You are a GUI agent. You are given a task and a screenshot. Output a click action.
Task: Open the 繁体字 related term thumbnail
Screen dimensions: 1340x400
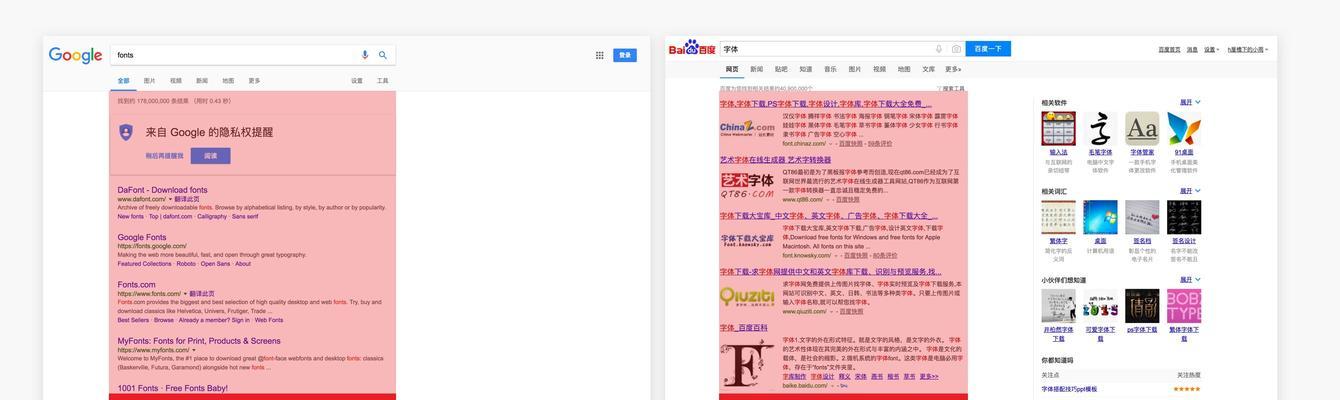click(x=1058, y=217)
